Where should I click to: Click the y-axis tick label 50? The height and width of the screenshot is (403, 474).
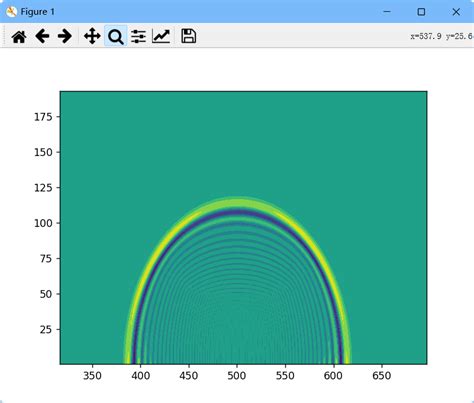[46, 294]
